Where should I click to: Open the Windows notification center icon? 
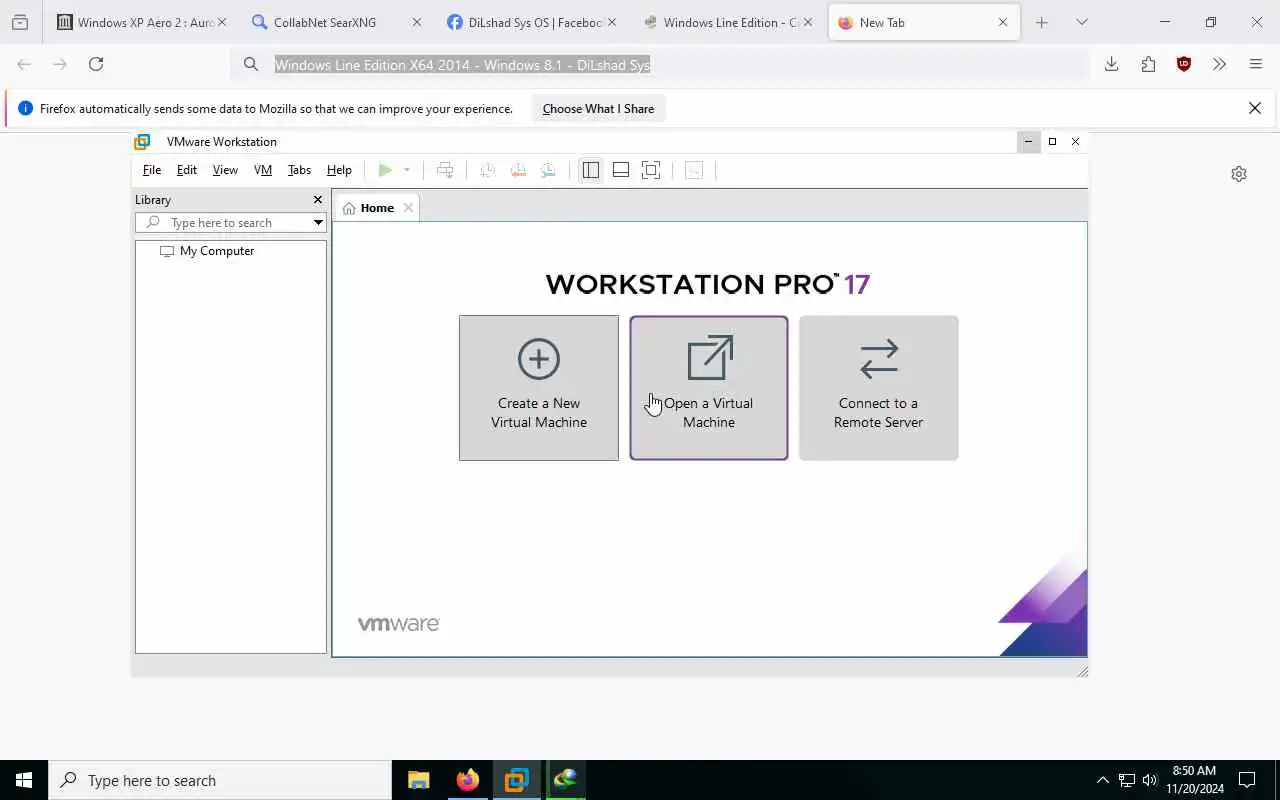tap(1247, 780)
